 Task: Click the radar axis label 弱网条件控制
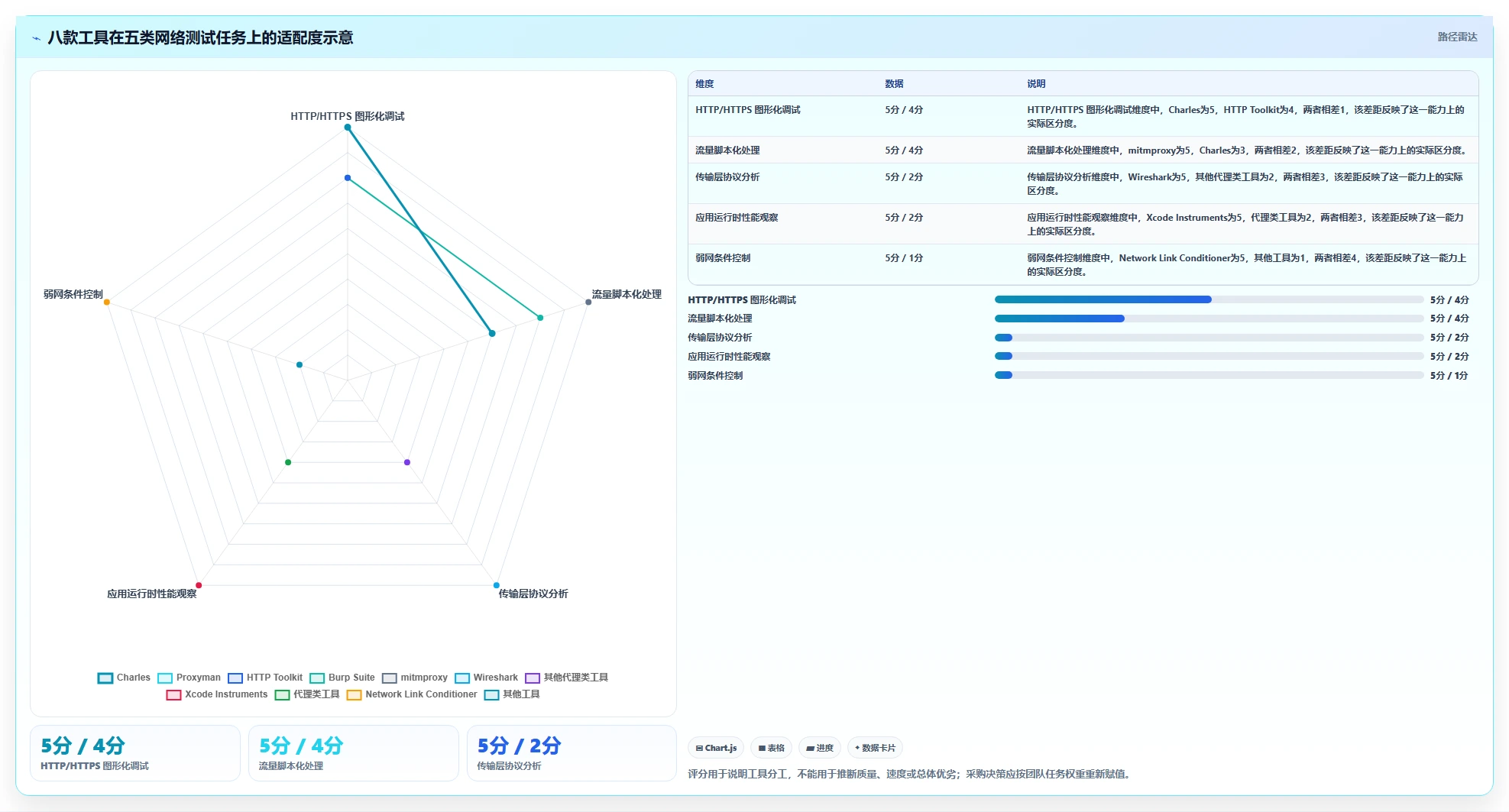click(73, 294)
